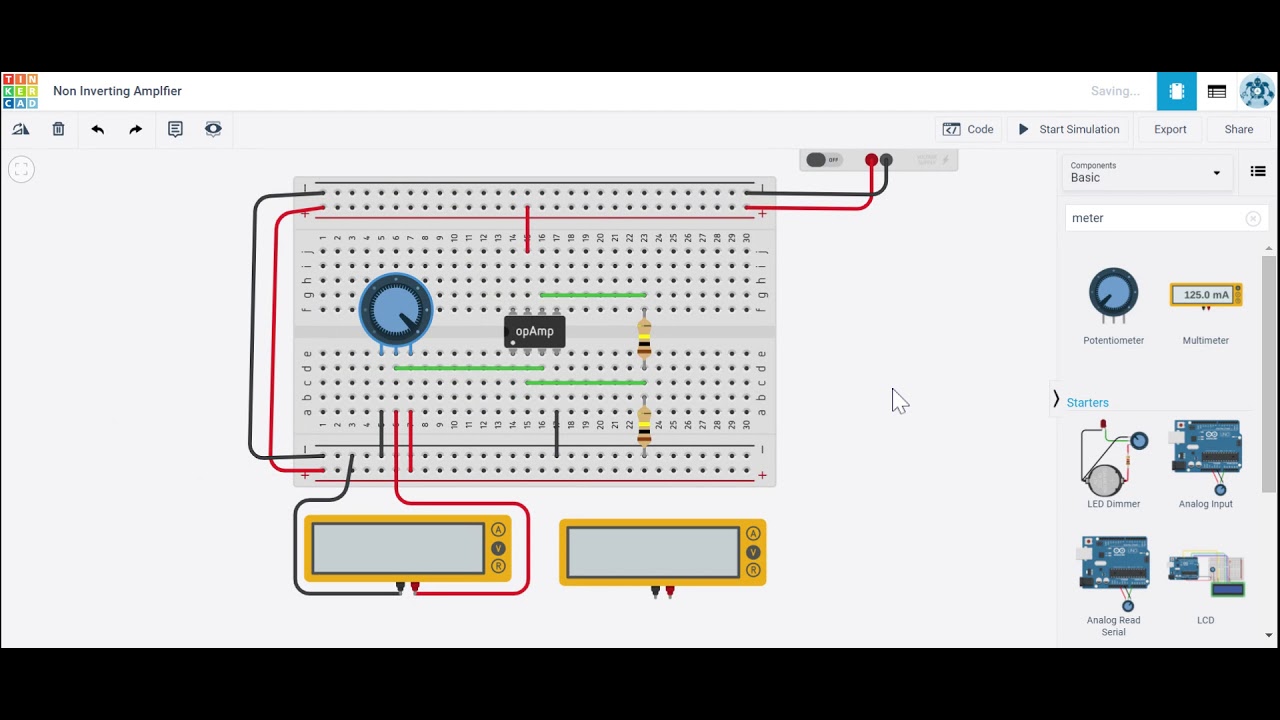Open the Export options
Screen dimensions: 1280x720
1170,129
